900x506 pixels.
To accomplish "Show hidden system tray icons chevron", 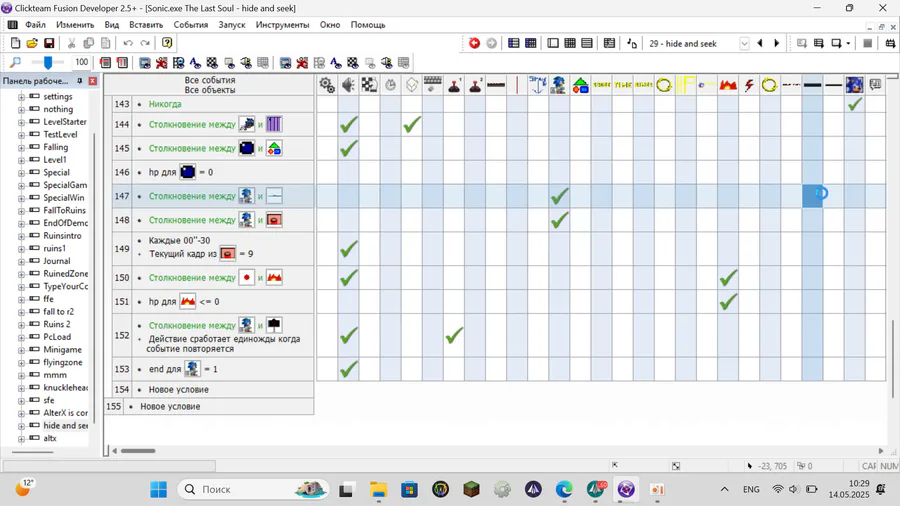I will click(724, 489).
